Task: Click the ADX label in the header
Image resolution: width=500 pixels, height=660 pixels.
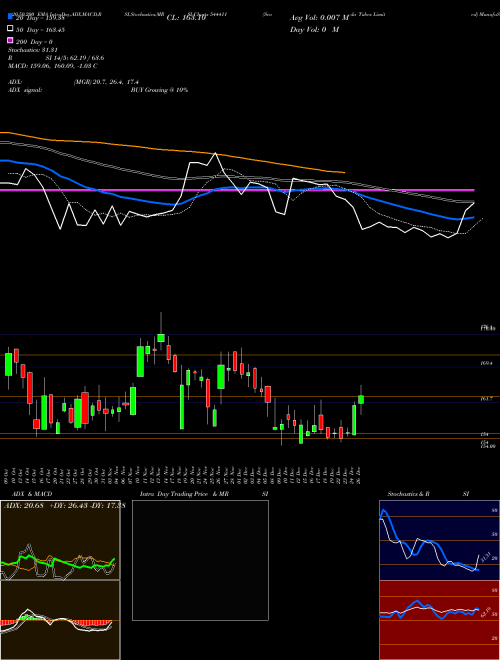Action: [15, 82]
